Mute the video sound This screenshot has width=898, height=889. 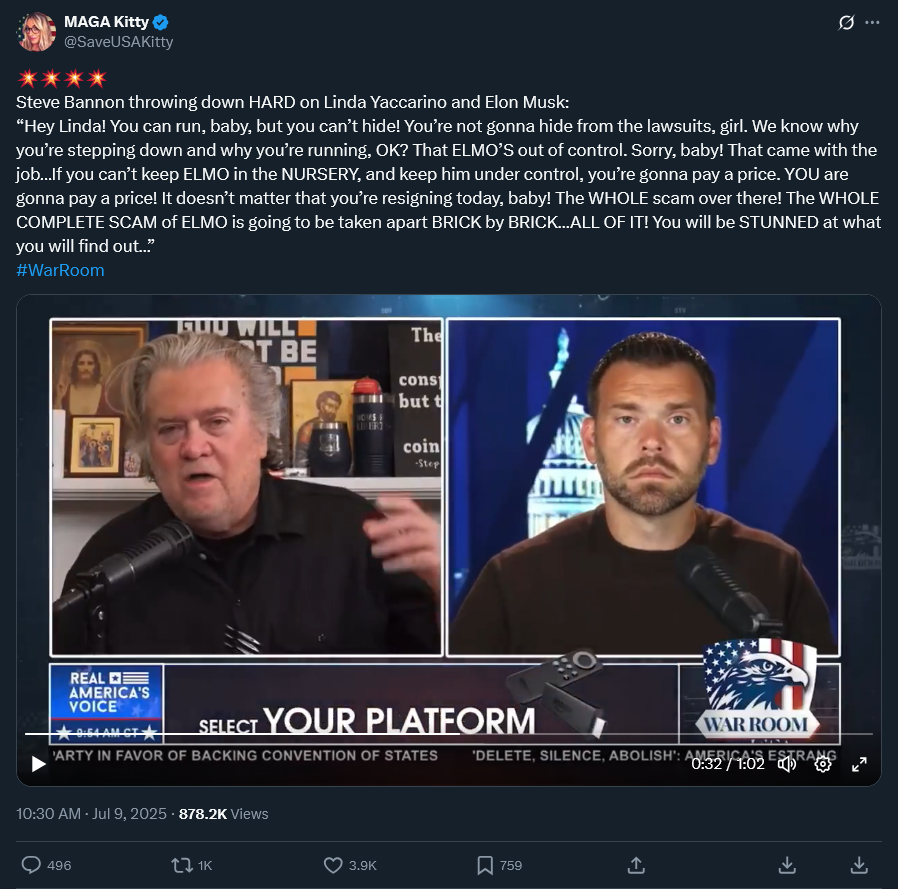(787, 764)
